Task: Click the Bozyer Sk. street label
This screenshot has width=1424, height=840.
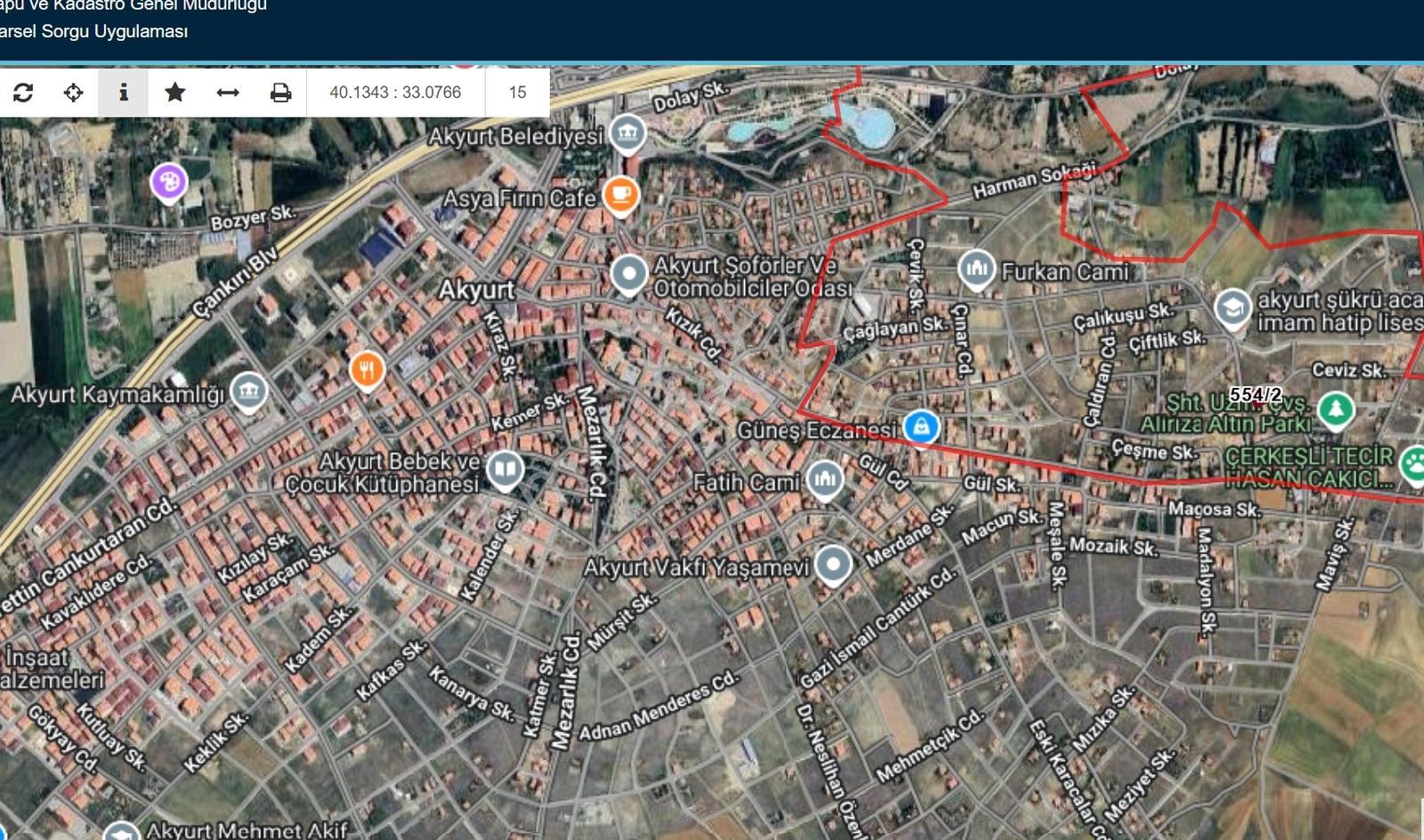Action: point(253,217)
